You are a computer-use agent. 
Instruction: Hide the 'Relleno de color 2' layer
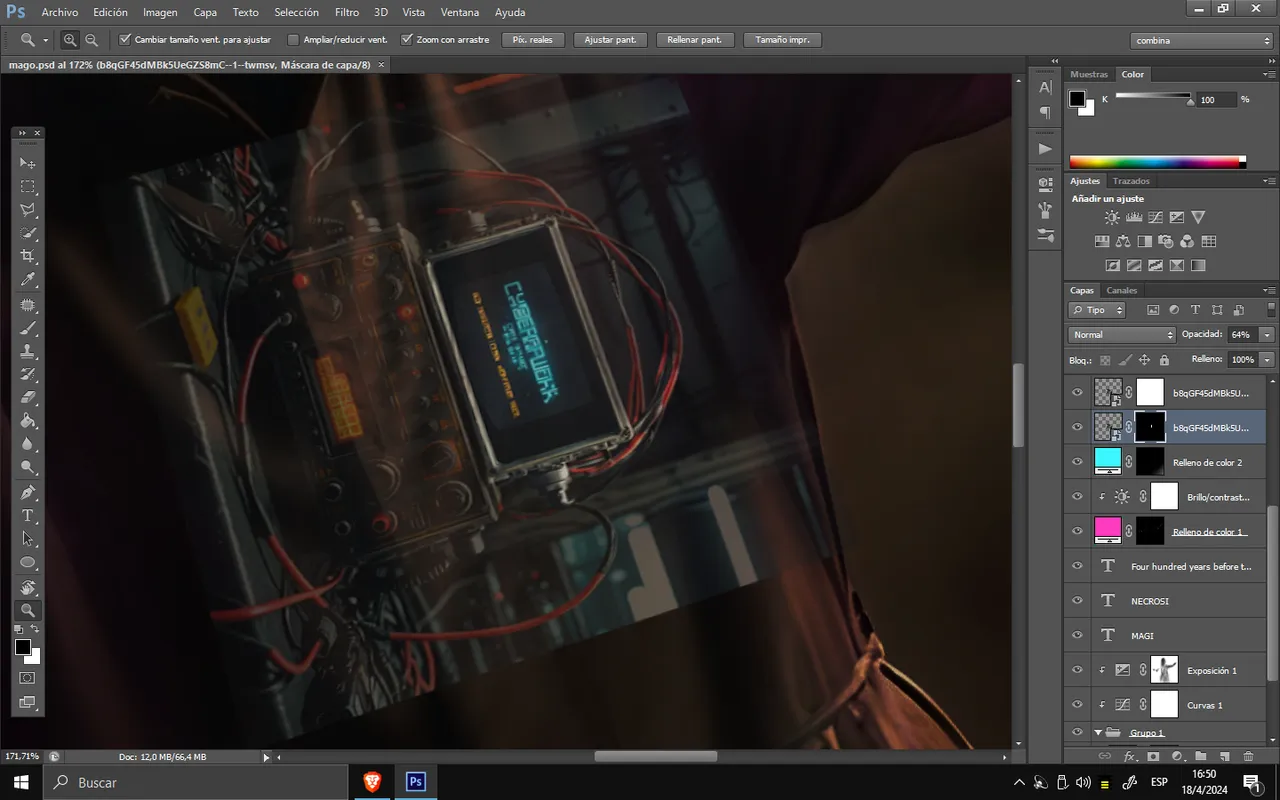pyautogui.click(x=1077, y=462)
